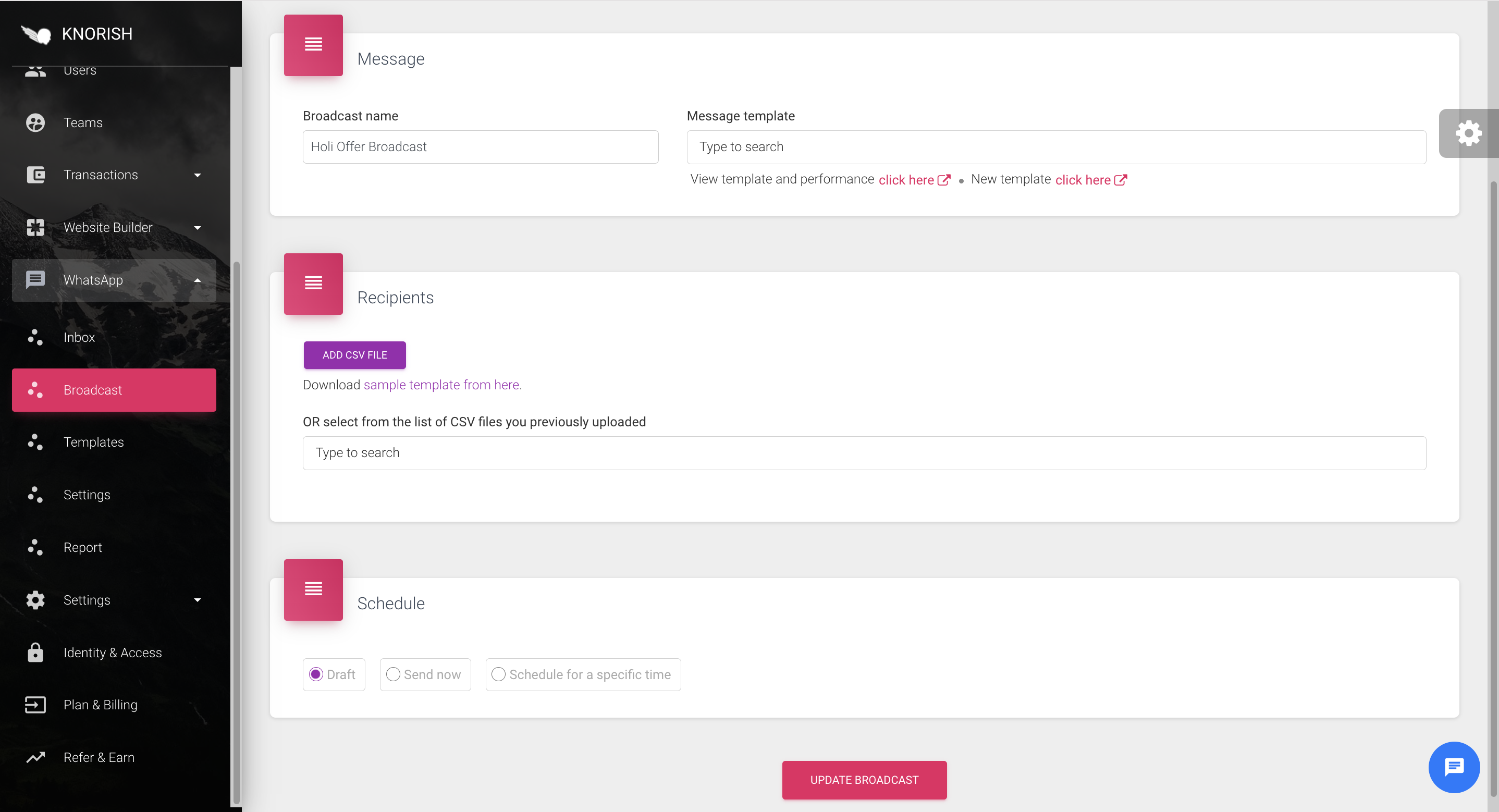Click the Plan & Billing icon
Image resolution: width=1499 pixels, height=812 pixels.
coord(35,705)
